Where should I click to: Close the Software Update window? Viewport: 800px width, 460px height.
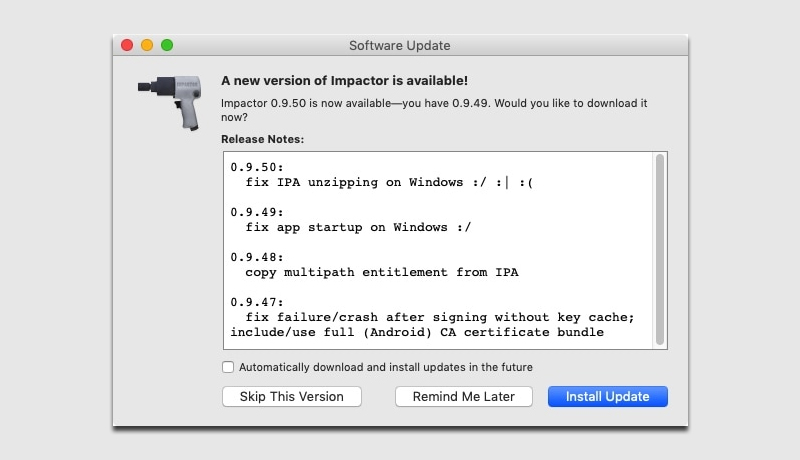[127, 45]
